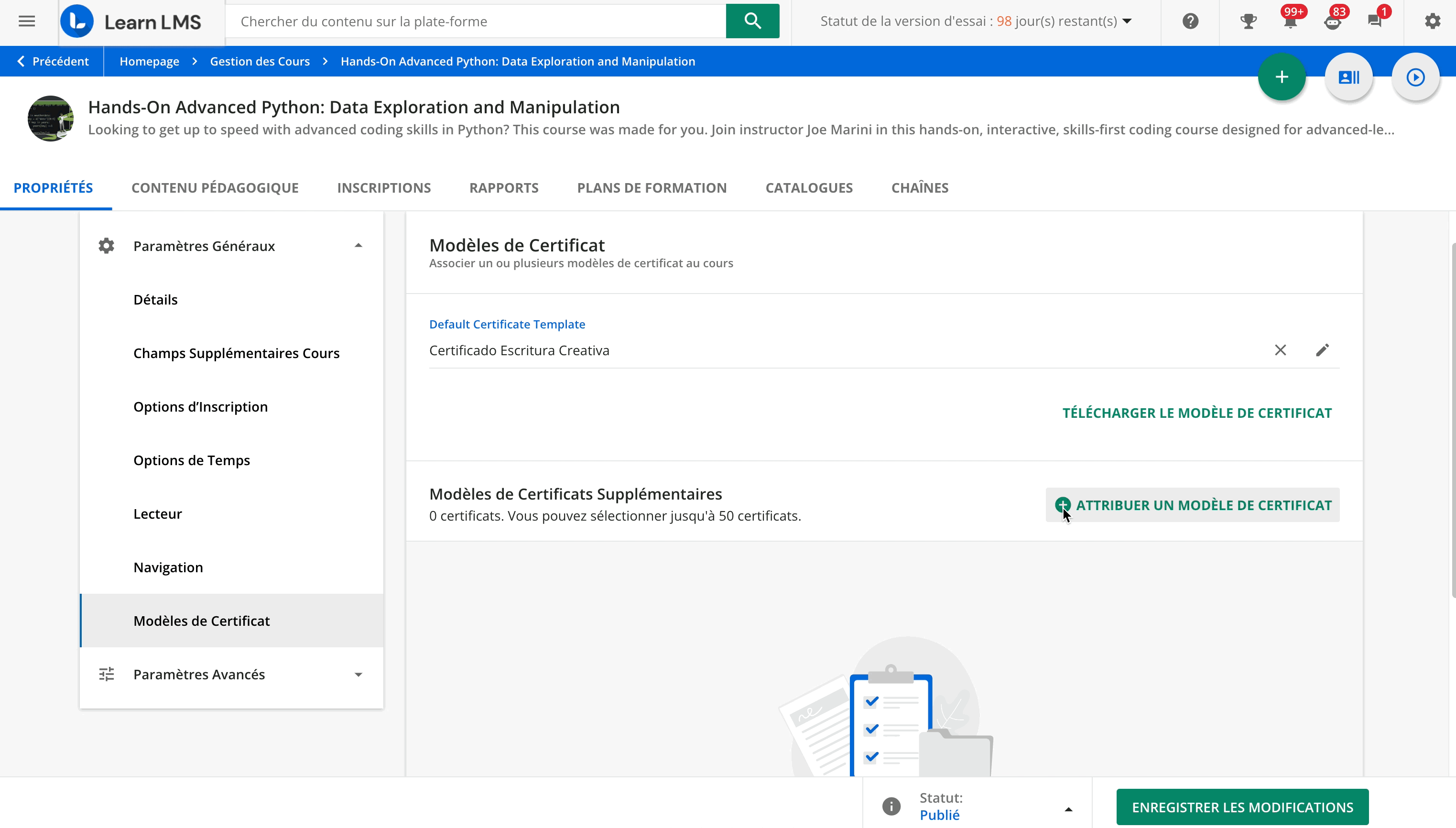The width and height of the screenshot is (1456, 828).
Task: Switch to the Propriétés tab
Action: 54,188
